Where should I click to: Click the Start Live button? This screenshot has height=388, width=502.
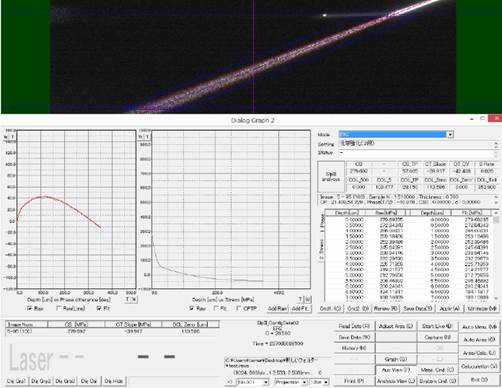(437, 326)
